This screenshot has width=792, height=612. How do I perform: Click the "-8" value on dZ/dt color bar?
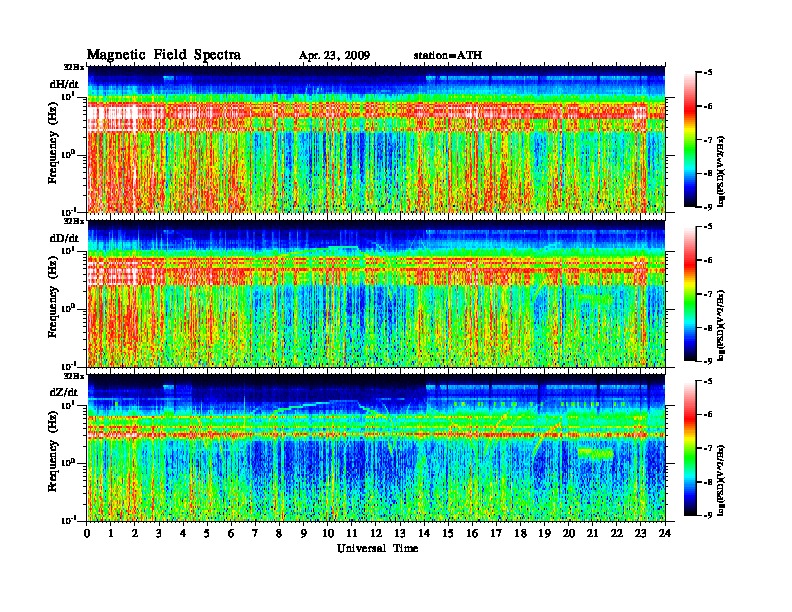click(x=708, y=482)
